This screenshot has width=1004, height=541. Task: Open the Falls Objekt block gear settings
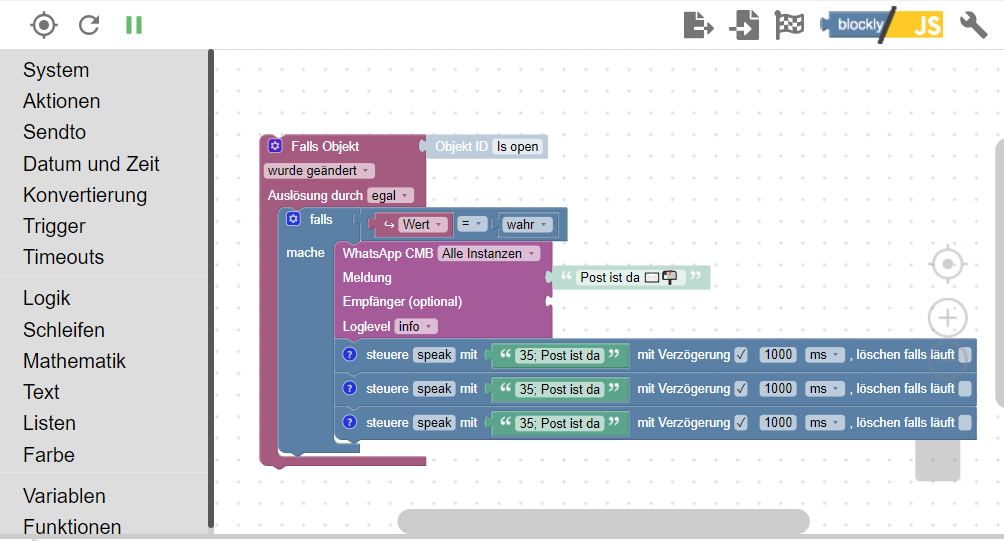coord(275,145)
